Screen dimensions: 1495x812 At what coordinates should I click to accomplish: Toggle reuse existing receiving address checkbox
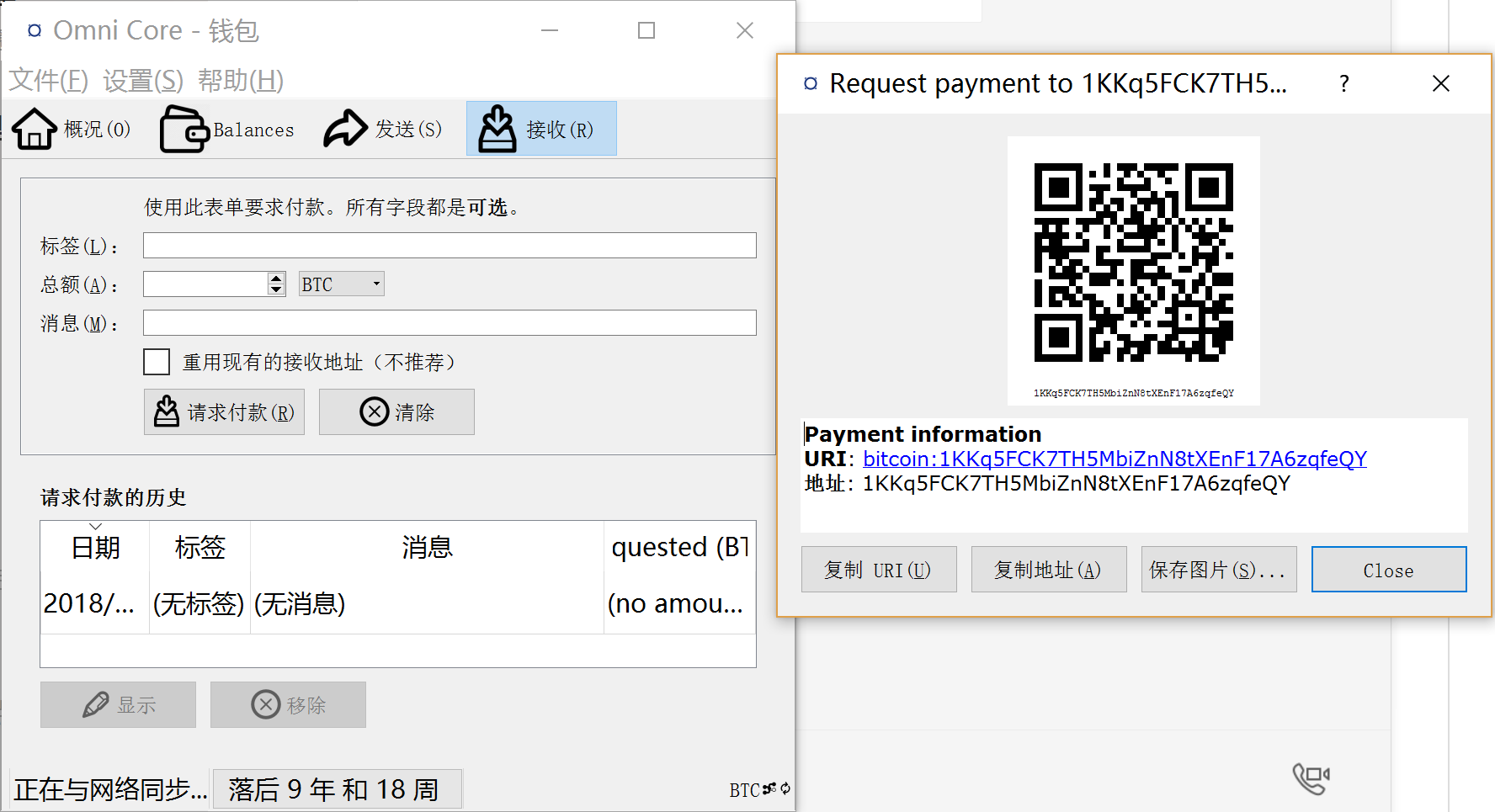click(157, 362)
